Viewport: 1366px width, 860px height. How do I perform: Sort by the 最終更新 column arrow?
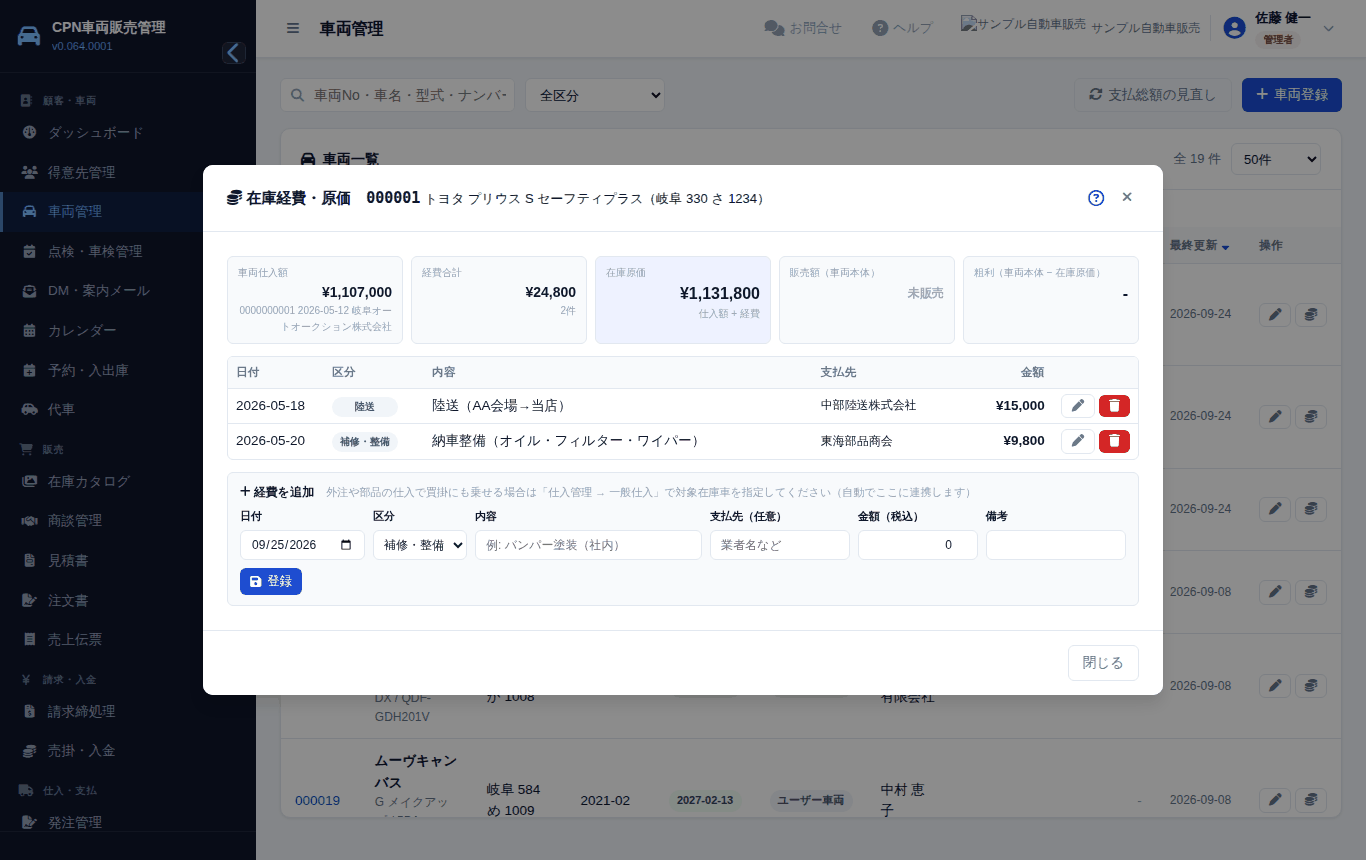point(1226,247)
